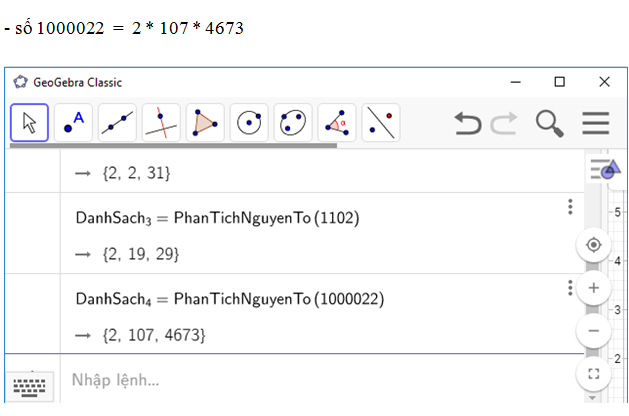Recenter the graphics view
The height and width of the screenshot is (416, 629).
point(594,245)
